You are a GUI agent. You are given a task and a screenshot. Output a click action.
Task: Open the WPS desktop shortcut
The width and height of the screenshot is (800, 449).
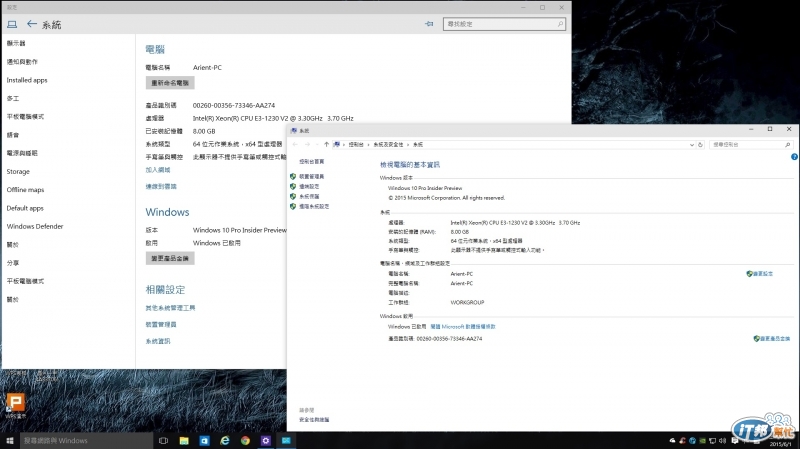tap(15, 406)
